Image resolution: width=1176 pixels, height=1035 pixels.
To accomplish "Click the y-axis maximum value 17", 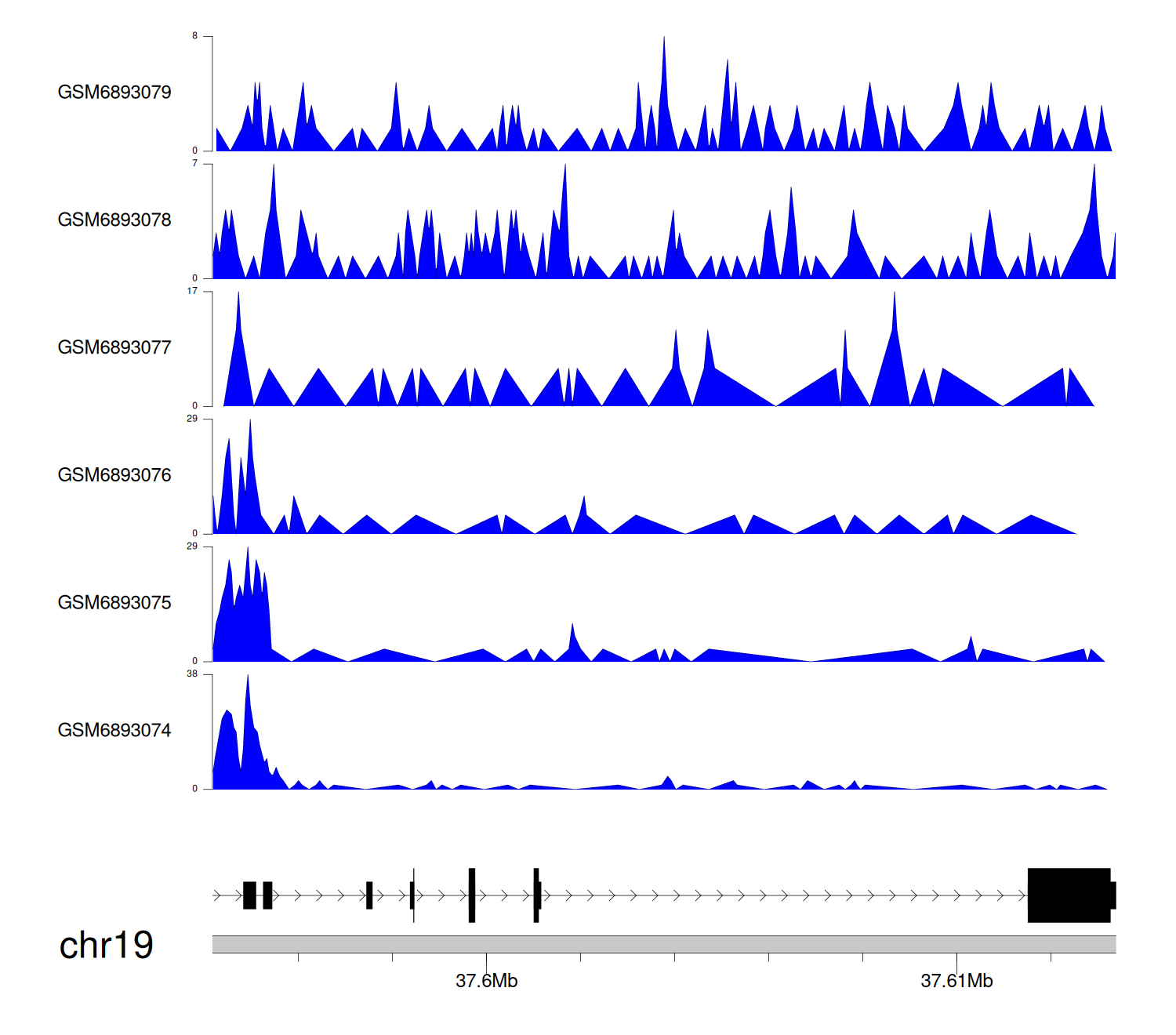I will pyautogui.click(x=192, y=291).
